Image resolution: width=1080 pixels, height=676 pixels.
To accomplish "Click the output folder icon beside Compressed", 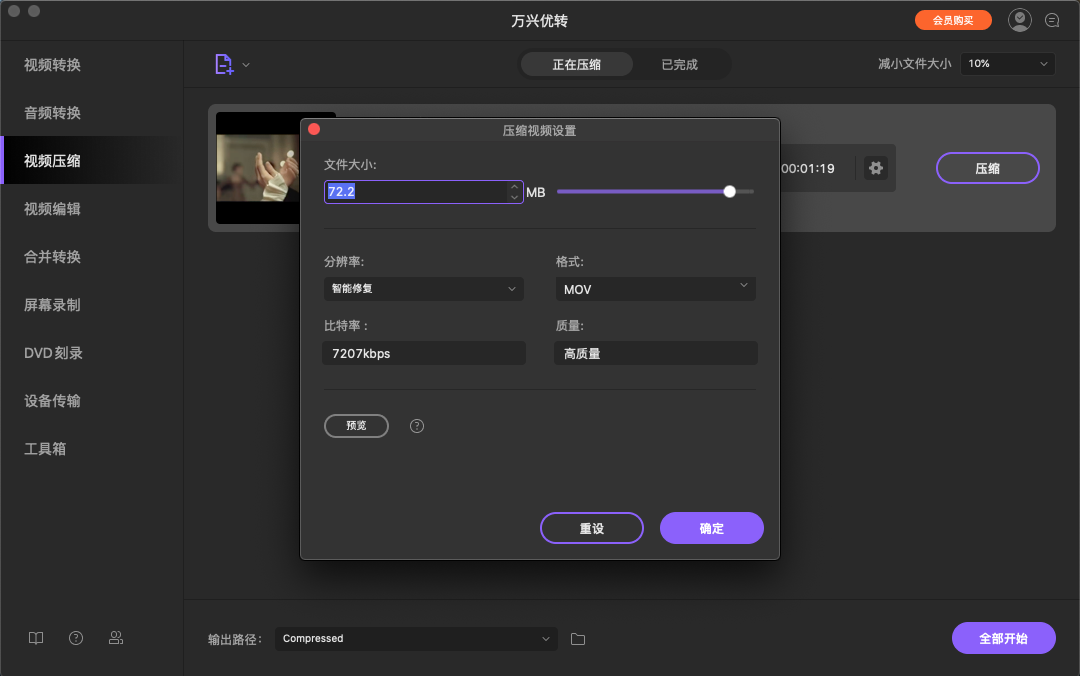I will pos(577,638).
